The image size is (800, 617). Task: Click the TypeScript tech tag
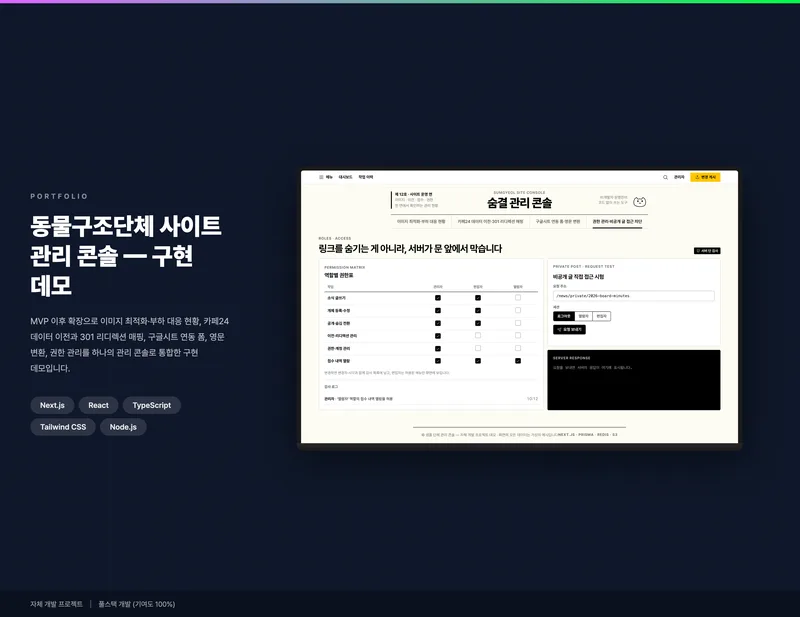152,405
